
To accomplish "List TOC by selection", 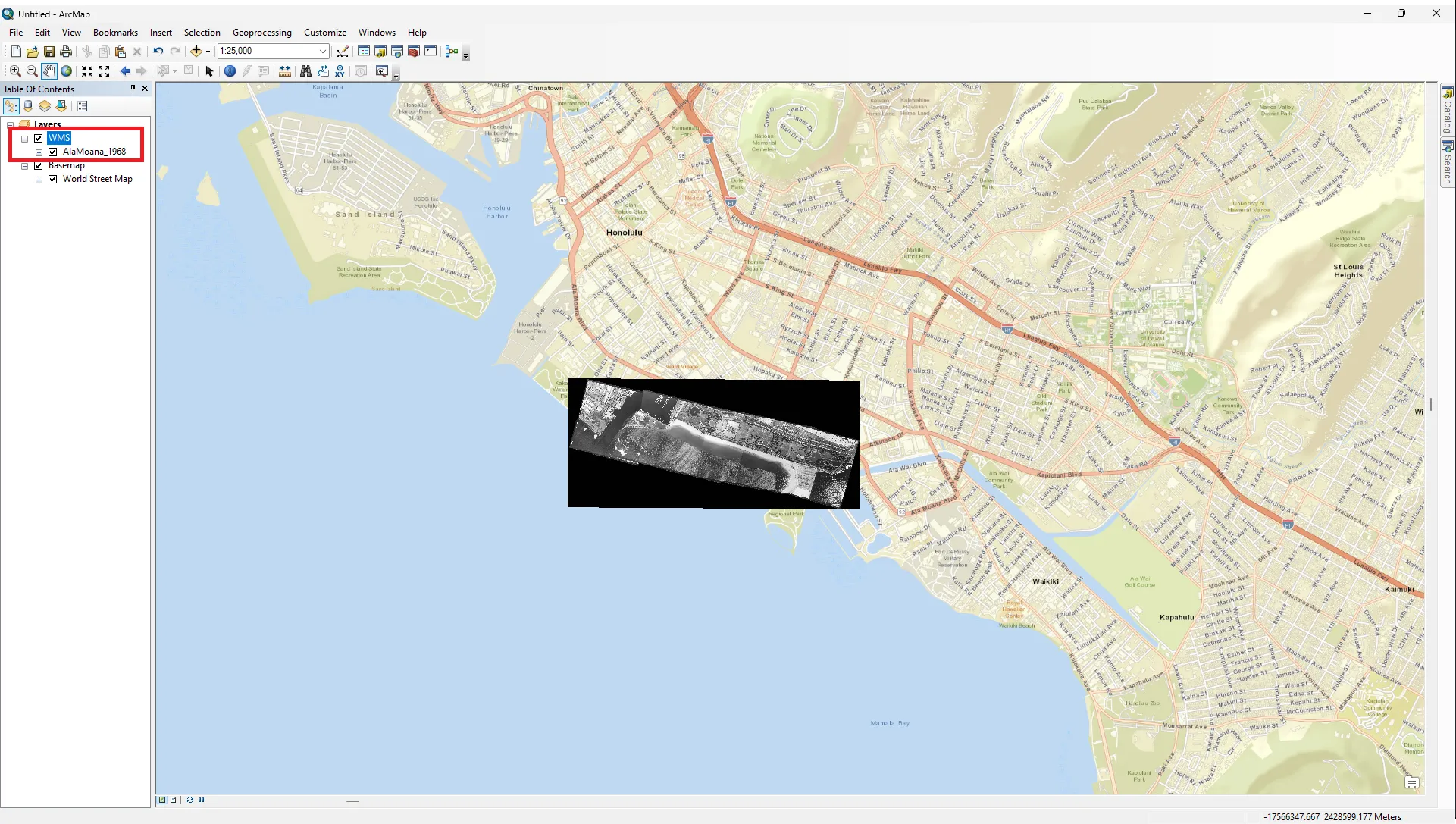I will click(x=61, y=106).
